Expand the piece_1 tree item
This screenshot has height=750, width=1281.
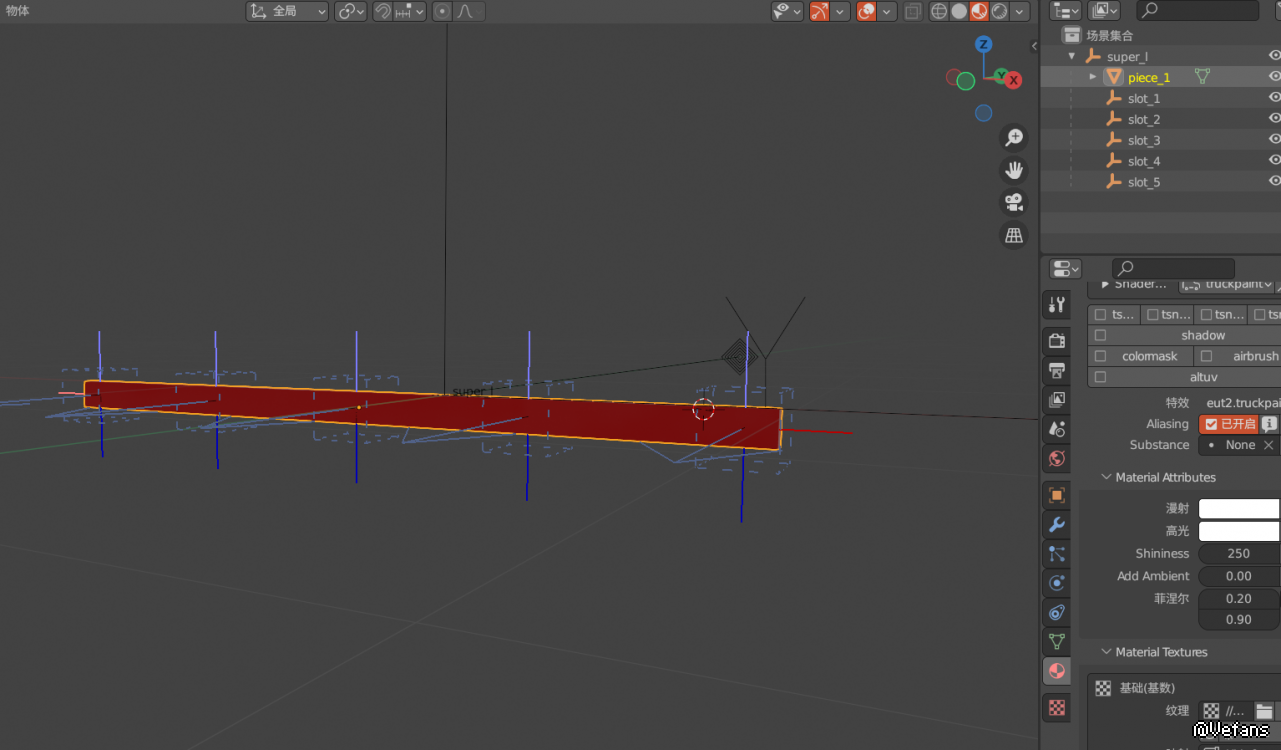pyautogui.click(x=1093, y=77)
